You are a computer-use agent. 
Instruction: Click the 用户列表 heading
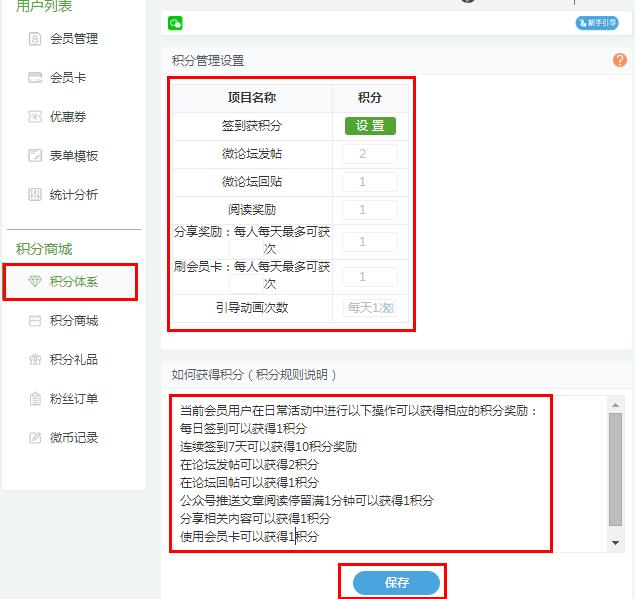point(44,6)
